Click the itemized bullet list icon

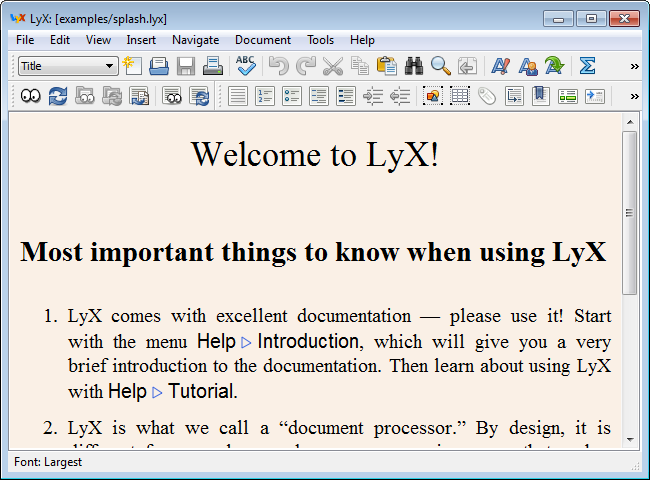pyautogui.click(x=292, y=96)
